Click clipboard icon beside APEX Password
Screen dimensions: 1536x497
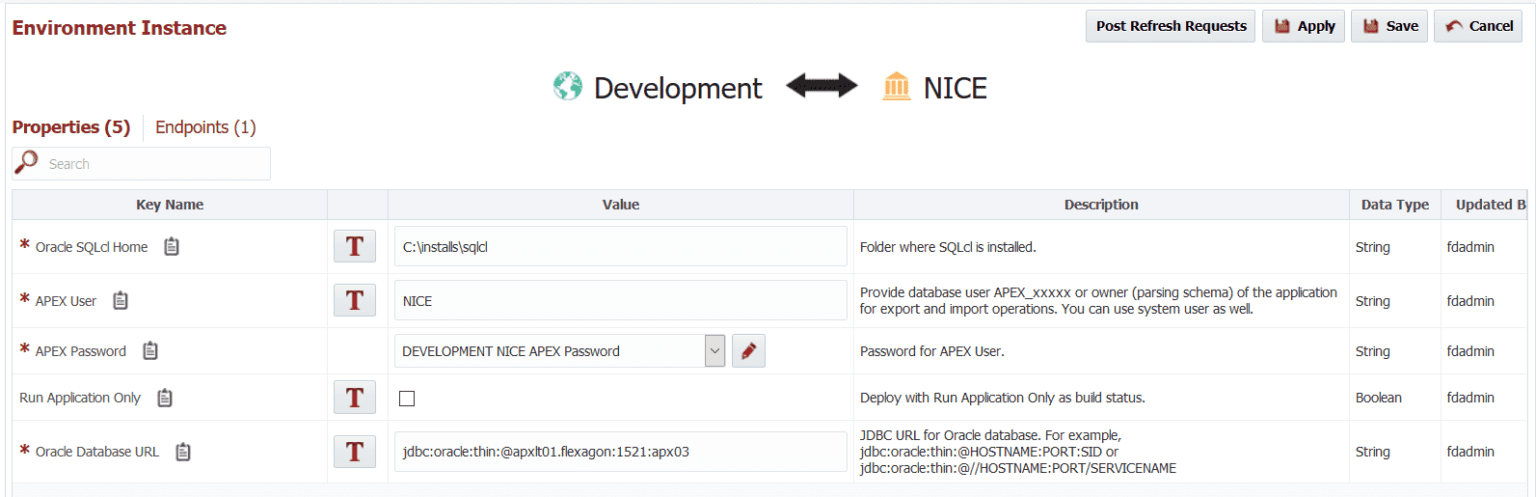150,351
